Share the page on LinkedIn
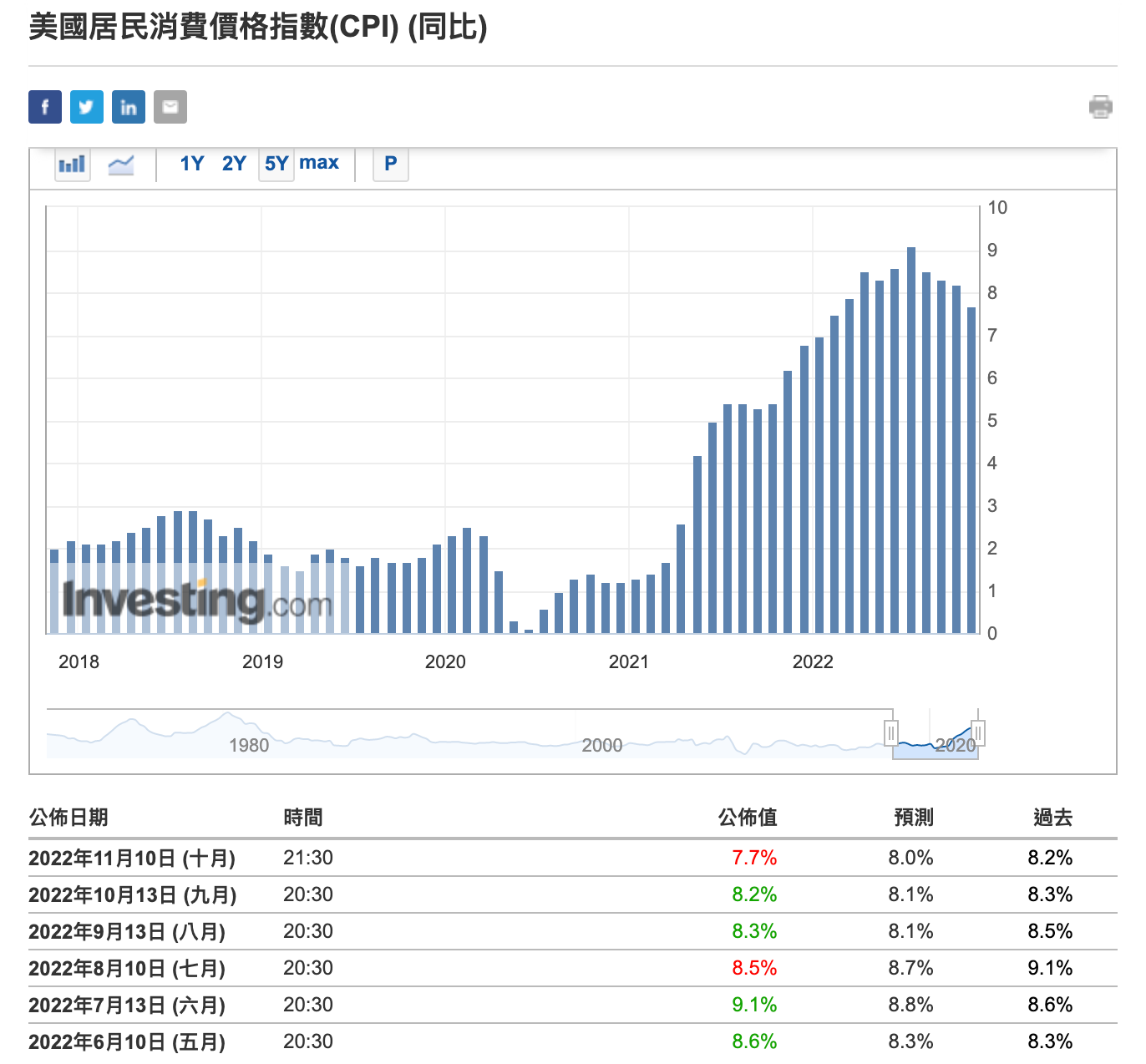1146x1064 pixels. tap(129, 107)
